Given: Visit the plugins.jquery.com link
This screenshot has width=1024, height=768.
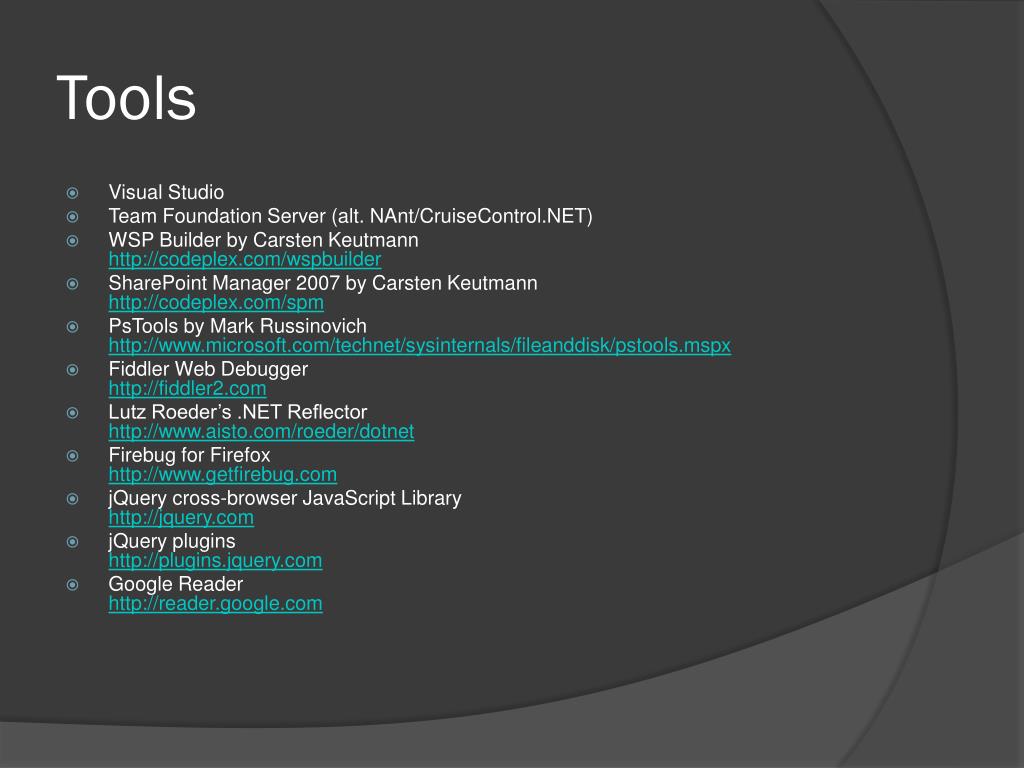Looking at the screenshot, I should pyautogui.click(x=216, y=561).
